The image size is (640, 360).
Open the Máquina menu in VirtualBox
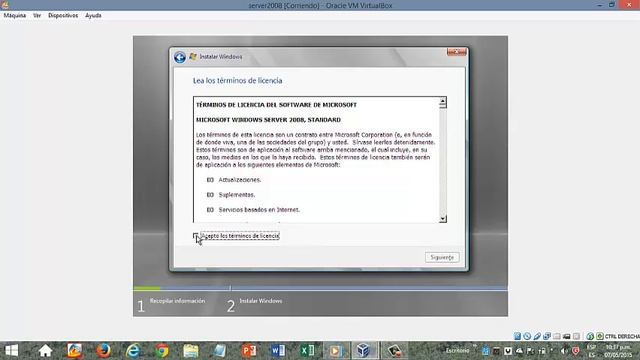15,16
